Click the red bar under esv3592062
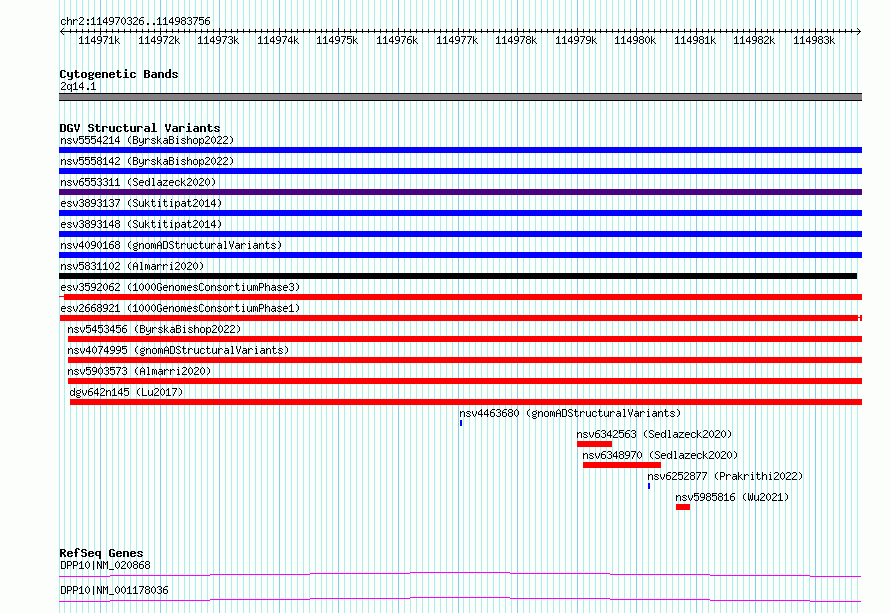 click(460, 297)
